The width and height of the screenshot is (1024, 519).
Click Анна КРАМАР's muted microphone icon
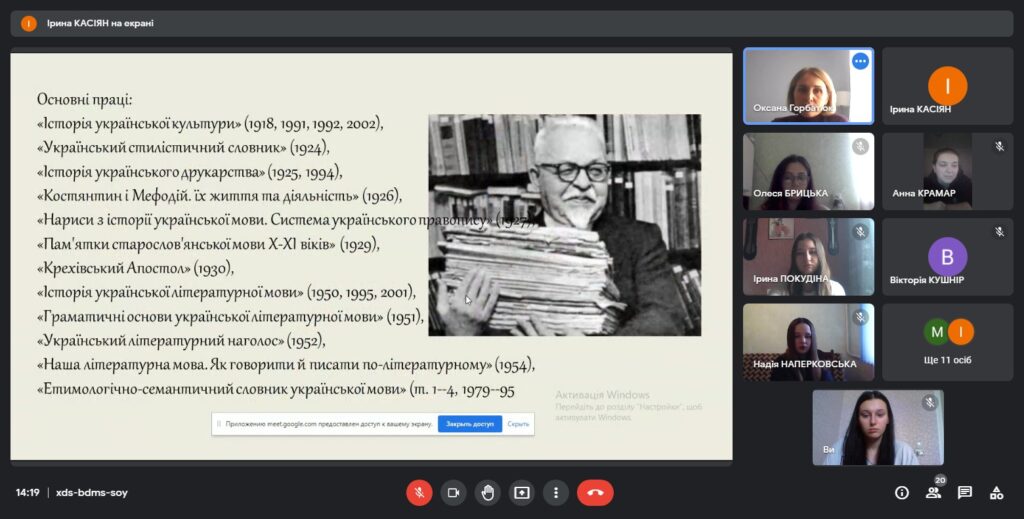pos(998,147)
